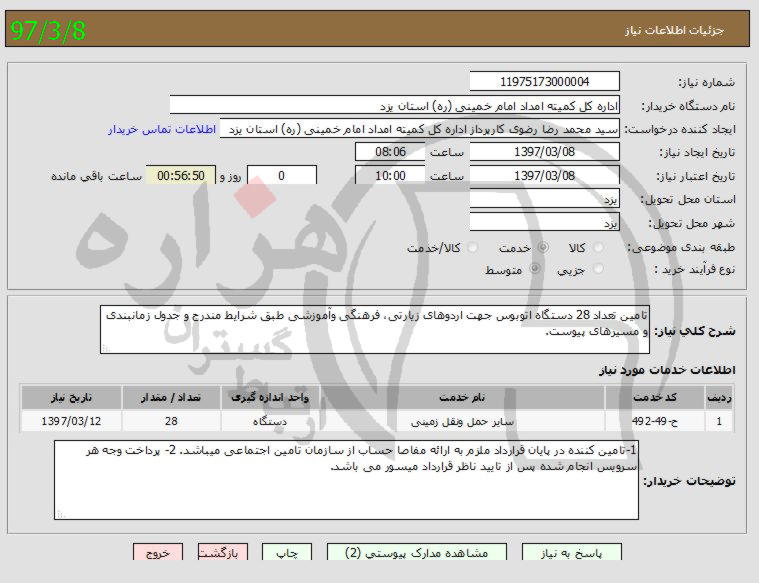Click the نام خدمت column header
The image size is (759, 583).
pyautogui.click(x=462, y=398)
